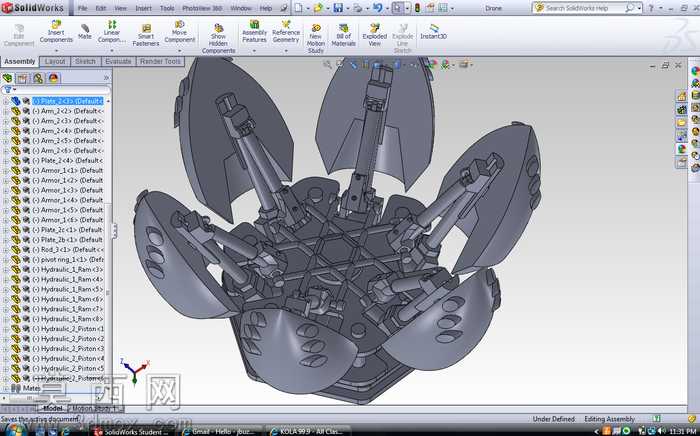The height and width of the screenshot is (436, 700).
Task: Click the New document icon
Action: (x=298, y=8)
